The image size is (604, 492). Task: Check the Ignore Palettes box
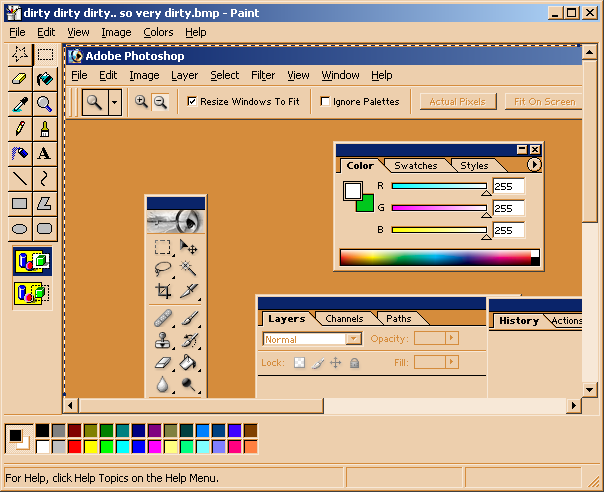(325, 101)
